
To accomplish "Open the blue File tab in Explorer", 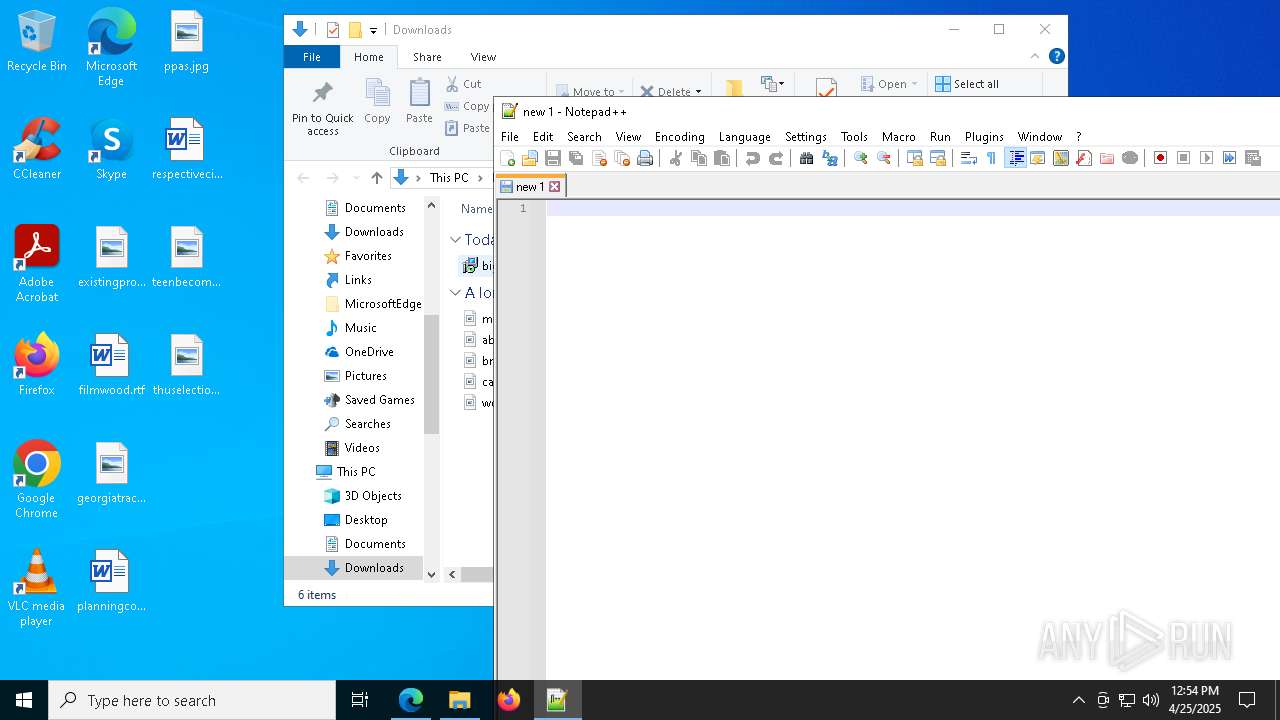I will pyautogui.click(x=312, y=57).
